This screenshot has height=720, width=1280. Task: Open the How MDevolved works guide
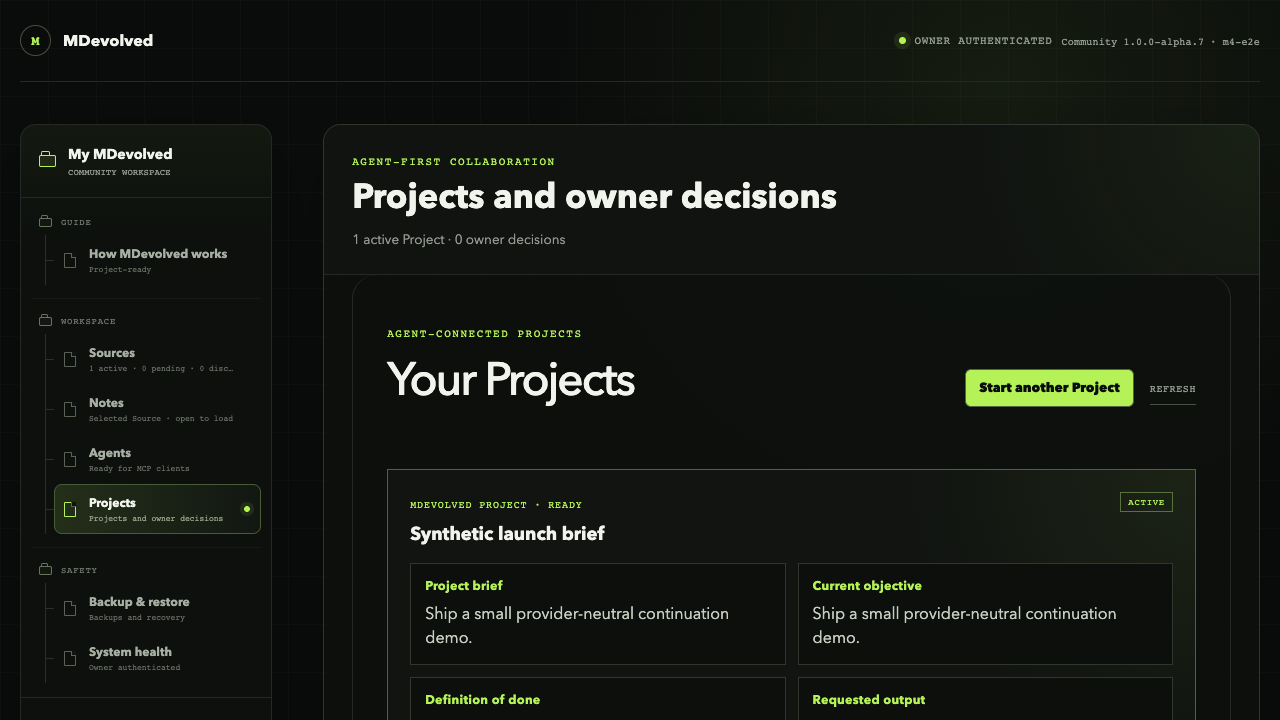point(157,260)
